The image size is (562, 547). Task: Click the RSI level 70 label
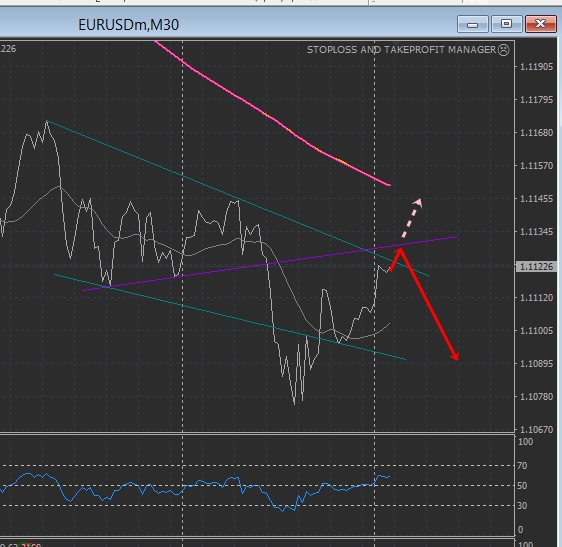point(522,466)
